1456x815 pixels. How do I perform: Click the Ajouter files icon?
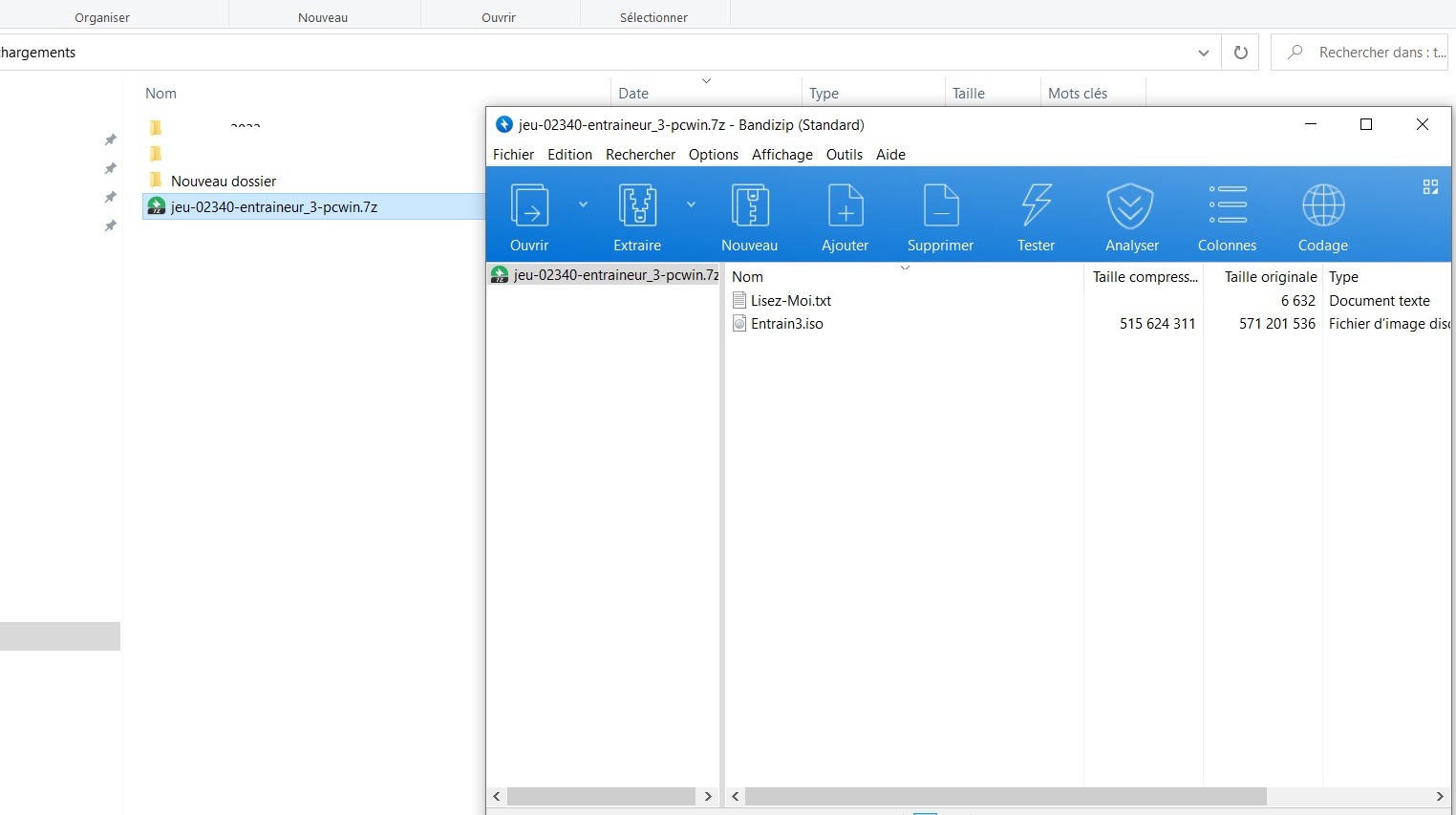[846, 205]
